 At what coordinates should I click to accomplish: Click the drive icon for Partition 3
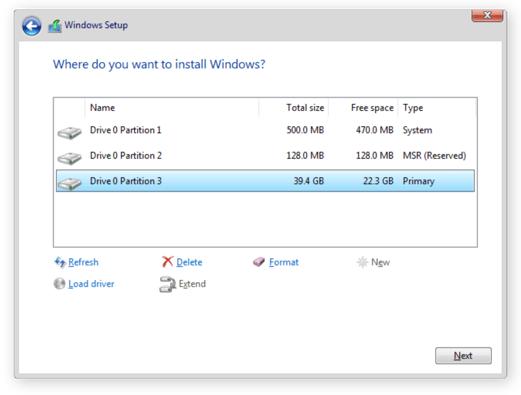click(69, 183)
